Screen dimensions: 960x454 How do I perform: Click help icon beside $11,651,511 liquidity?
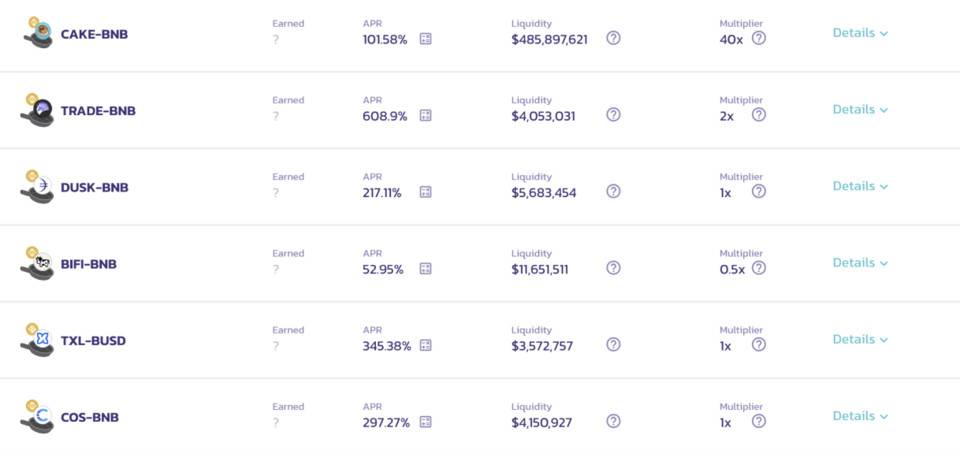click(613, 268)
